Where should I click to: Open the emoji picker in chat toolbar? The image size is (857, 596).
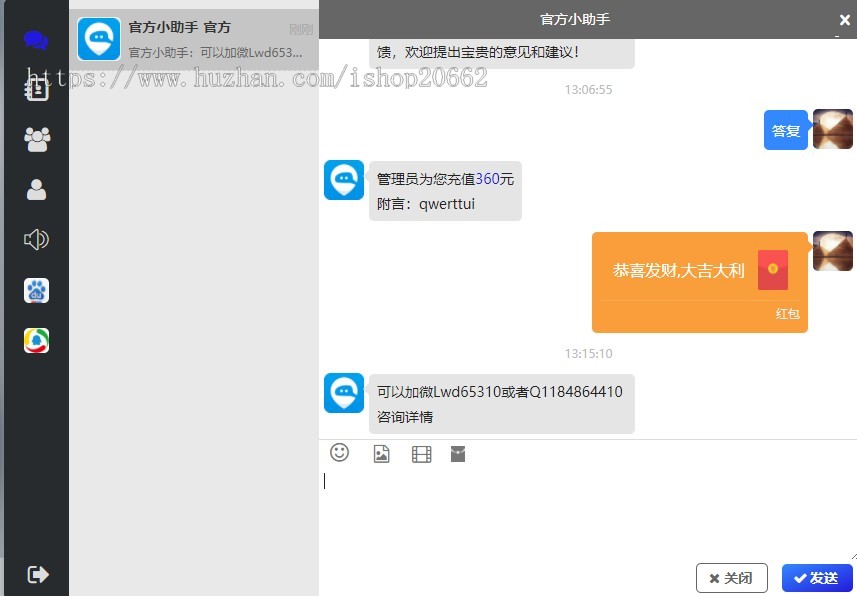click(340, 453)
